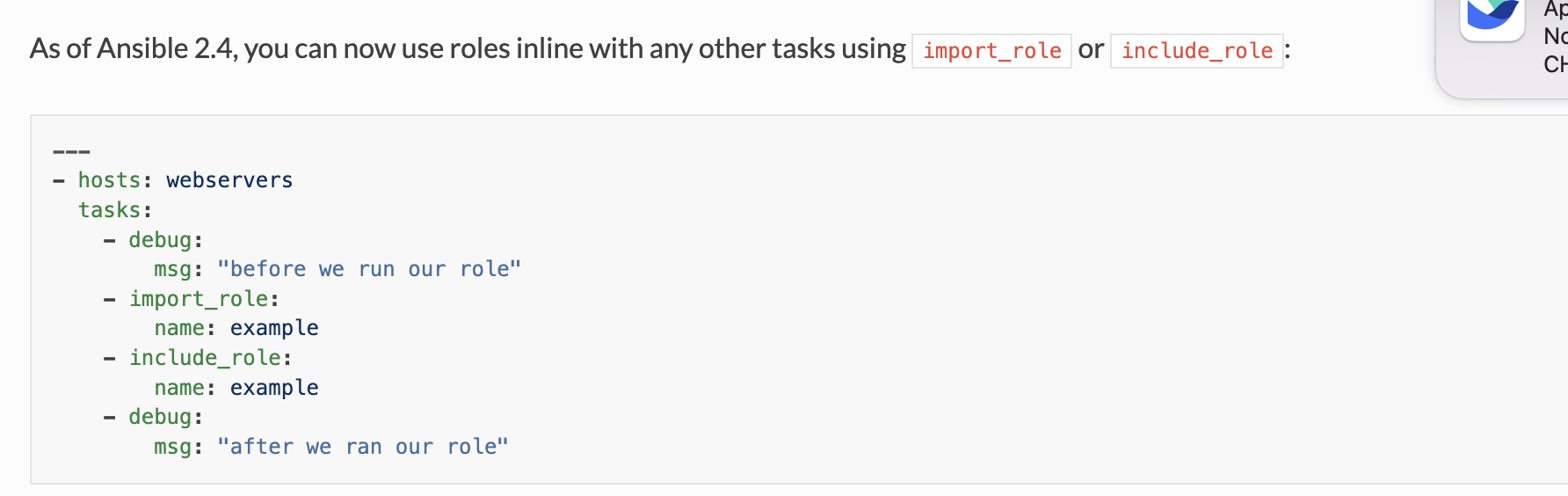Click the webservers value in the code
Image resolution: width=1568 pixels, height=496 pixels.
(229, 180)
